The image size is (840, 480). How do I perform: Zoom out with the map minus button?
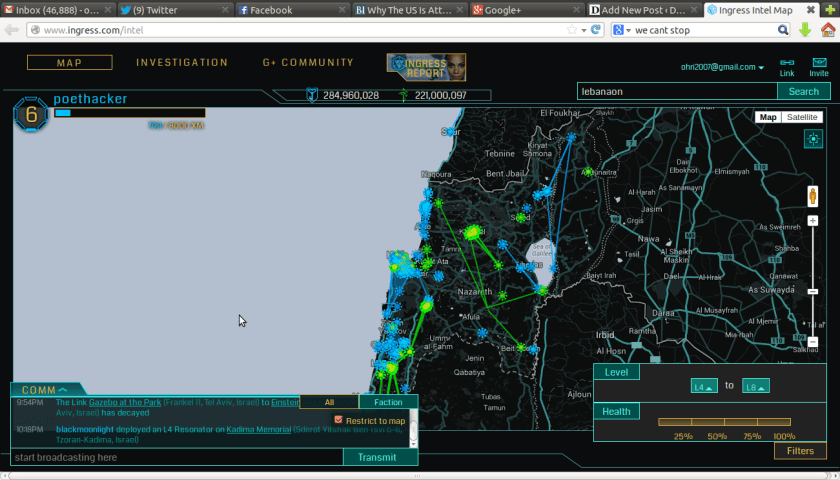(x=813, y=341)
